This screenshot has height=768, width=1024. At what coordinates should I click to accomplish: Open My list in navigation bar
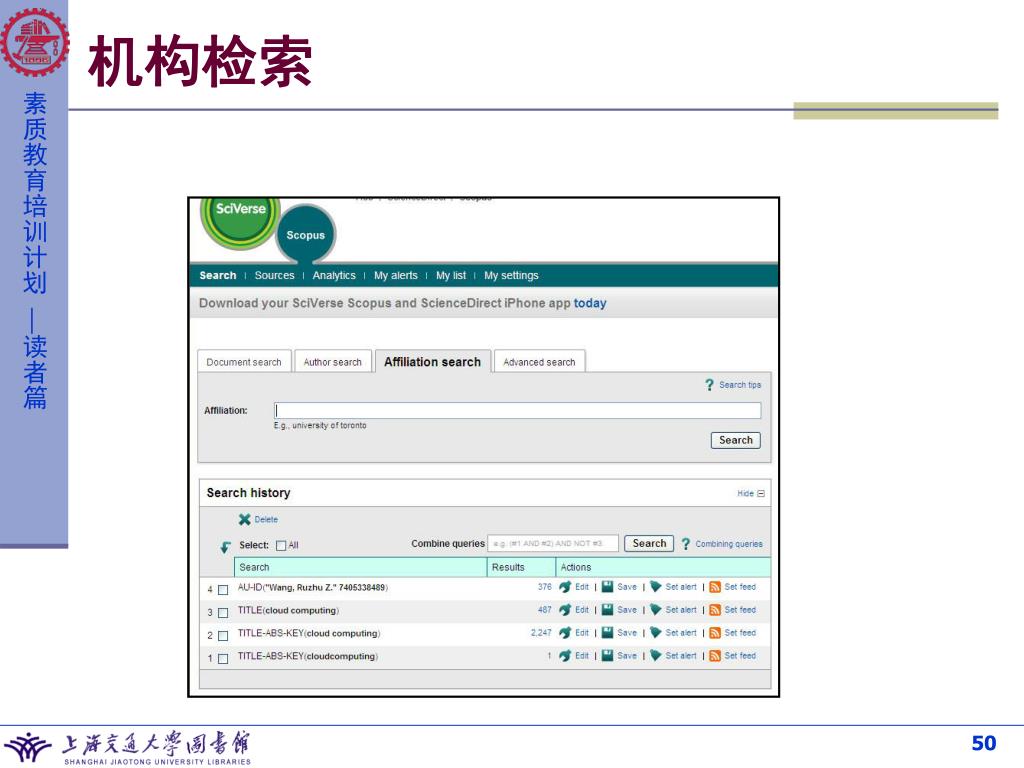[451, 275]
